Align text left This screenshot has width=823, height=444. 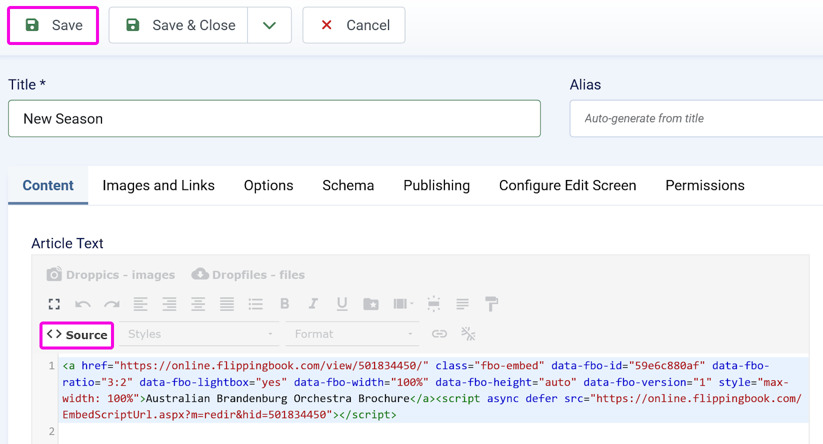pyautogui.click(x=140, y=304)
